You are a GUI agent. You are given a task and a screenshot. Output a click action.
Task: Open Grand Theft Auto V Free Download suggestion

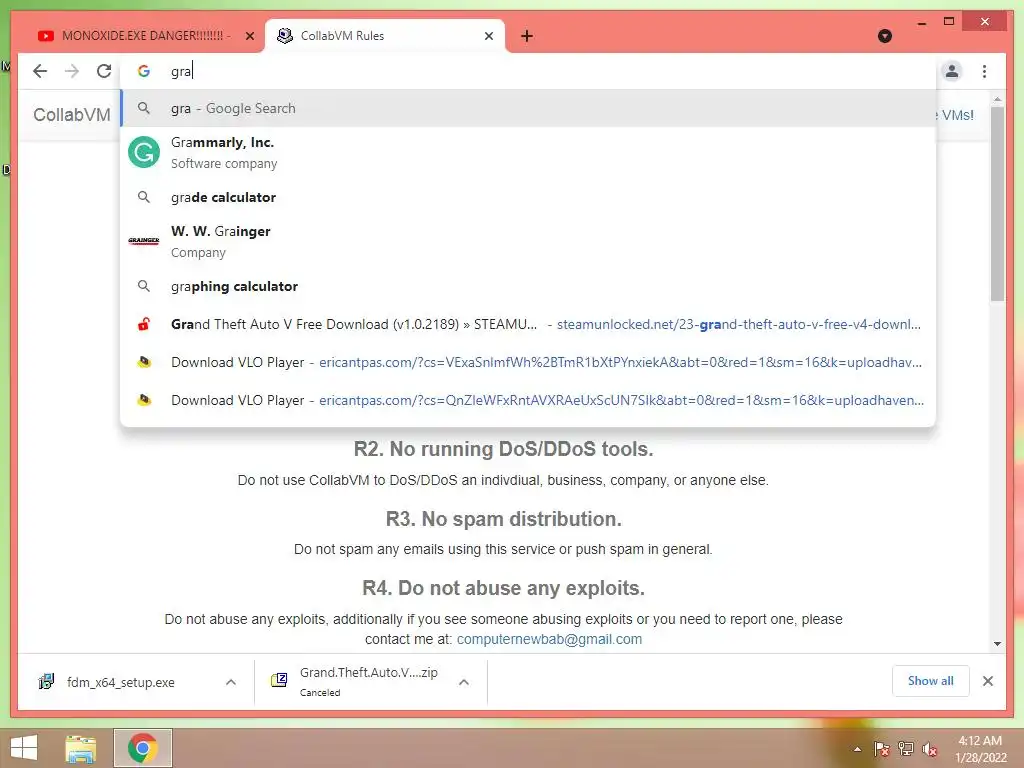click(528, 325)
